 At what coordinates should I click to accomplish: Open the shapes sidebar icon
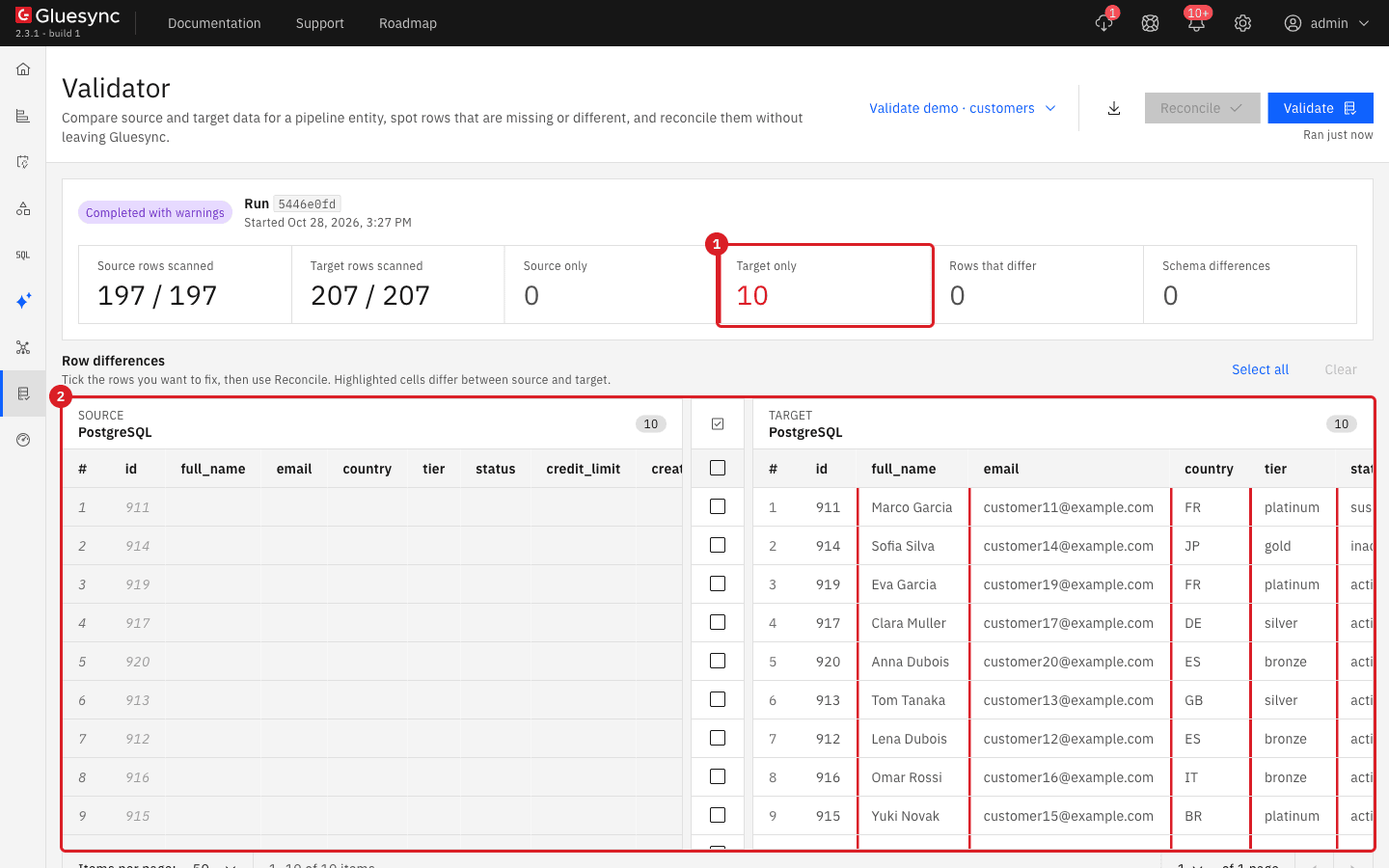coord(23,208)
